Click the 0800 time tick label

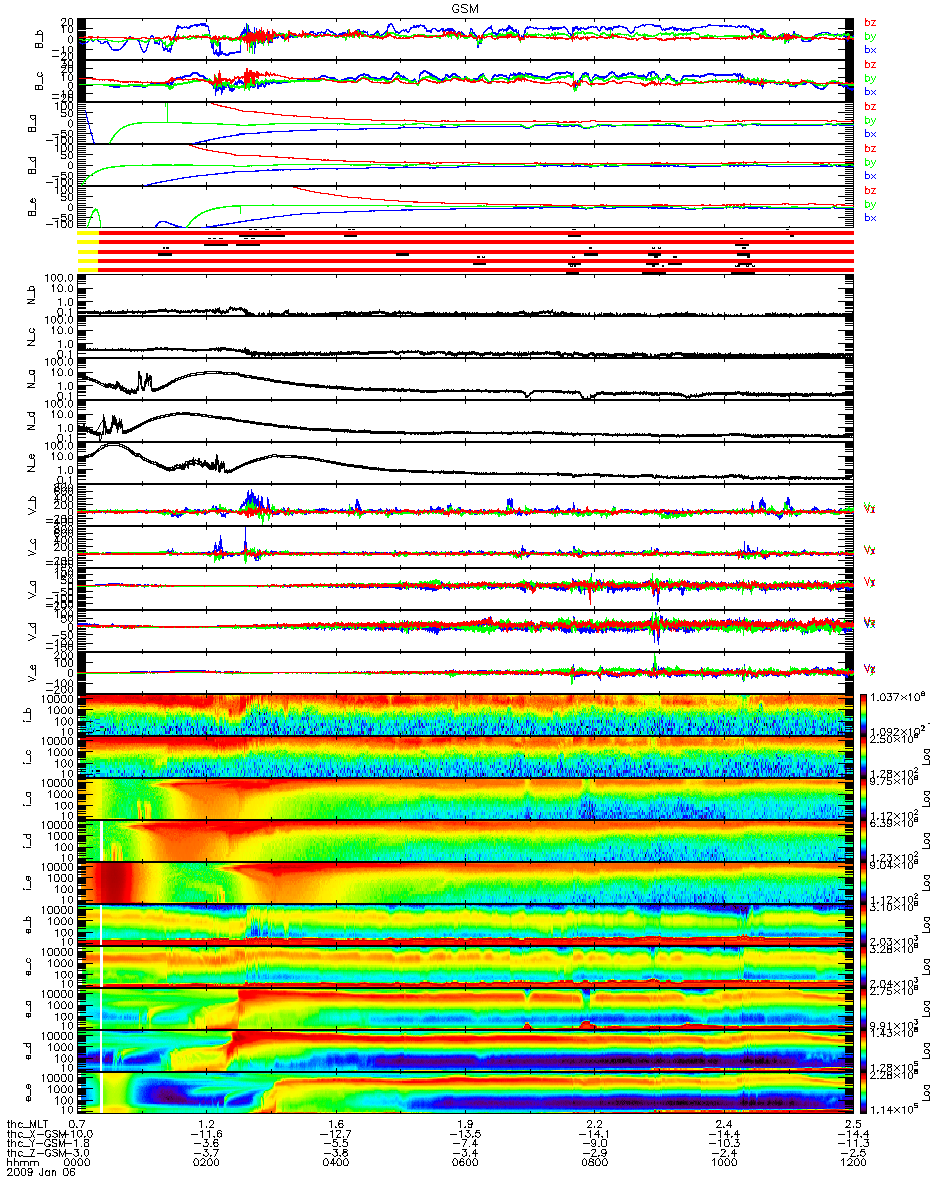point(594,1162)
